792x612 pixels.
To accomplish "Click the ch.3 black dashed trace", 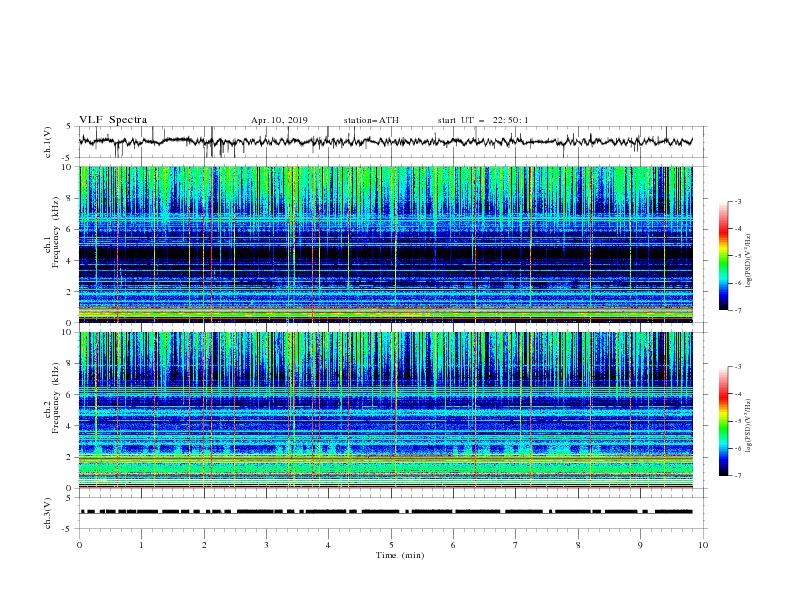I will (386, 512).
